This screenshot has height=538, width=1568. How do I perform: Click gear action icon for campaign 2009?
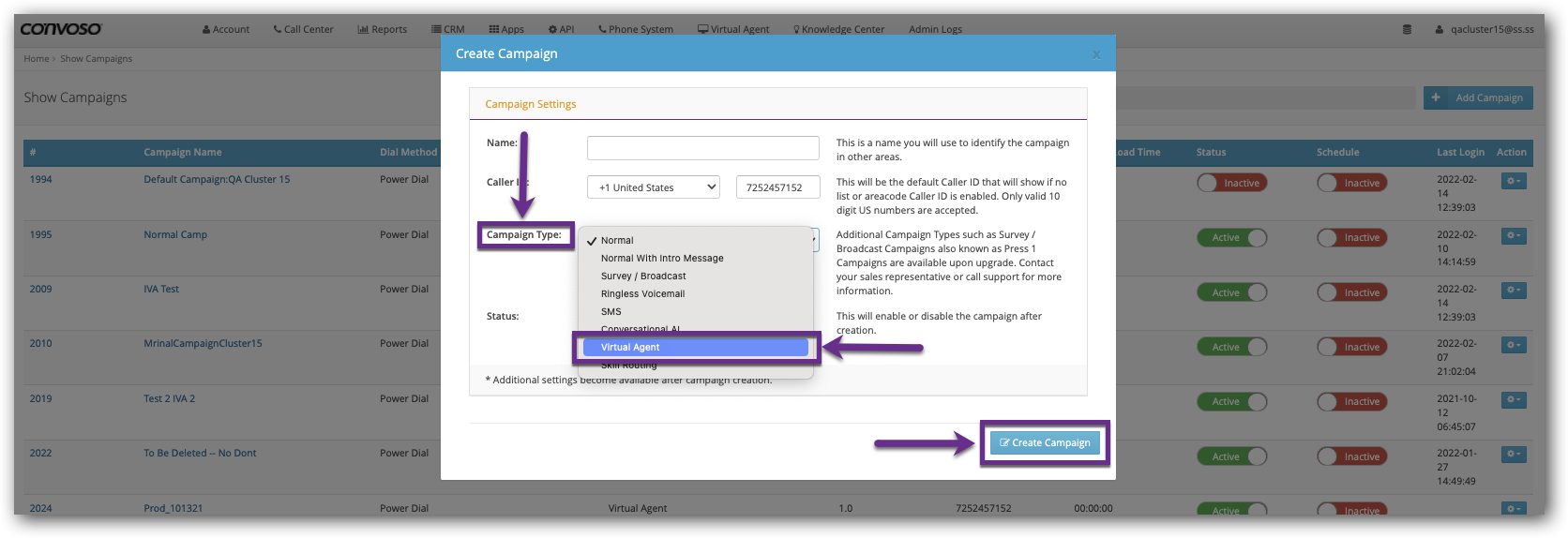pos(1513,291)
